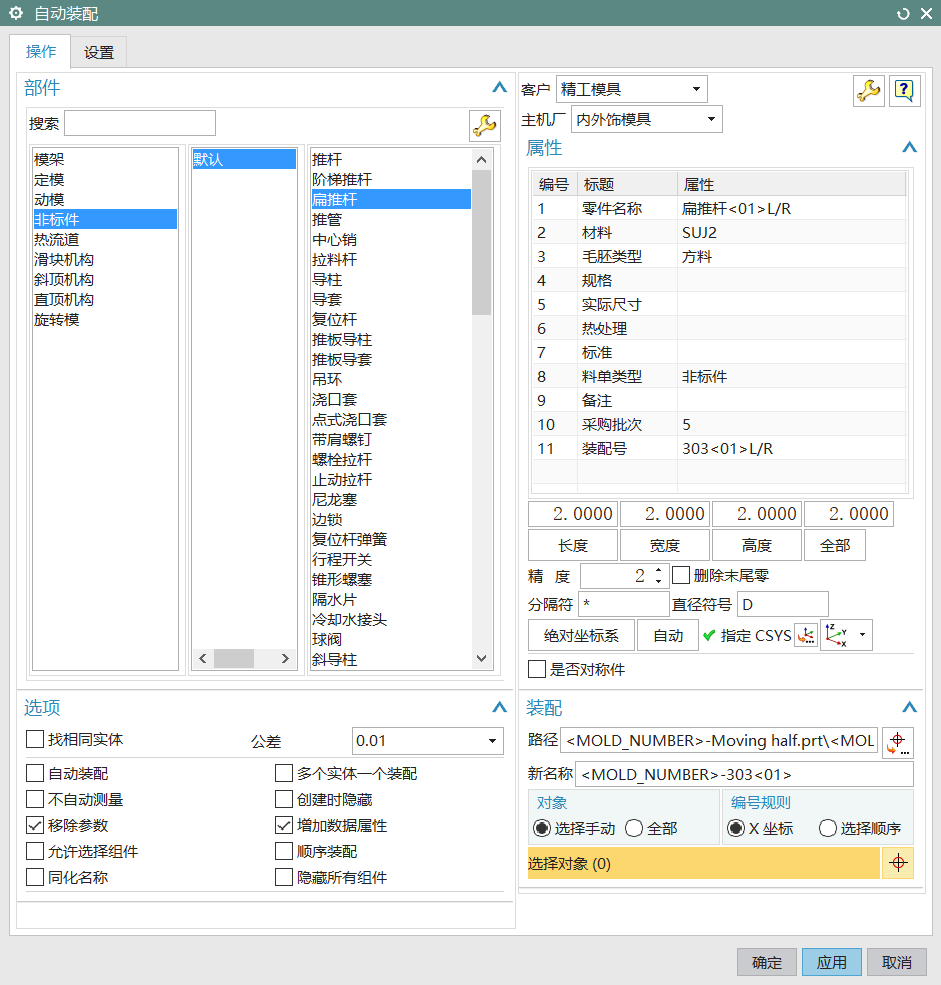Toggle 同化名称 checkbox

35,877
